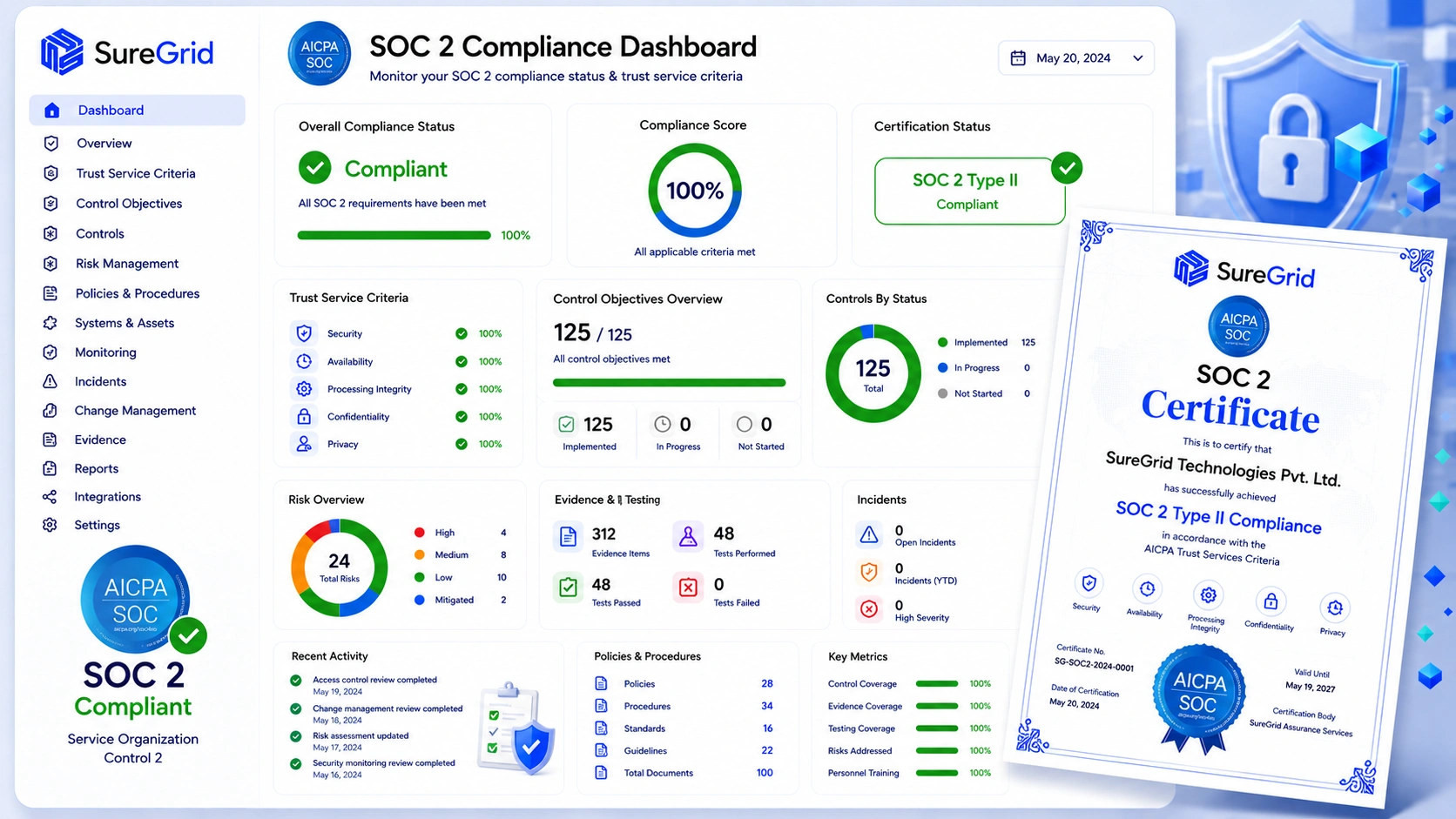Click the Open Incidents triangle icon
Image resolution: width=1456 pixels, height=819 pixels.
pos(869,534)
